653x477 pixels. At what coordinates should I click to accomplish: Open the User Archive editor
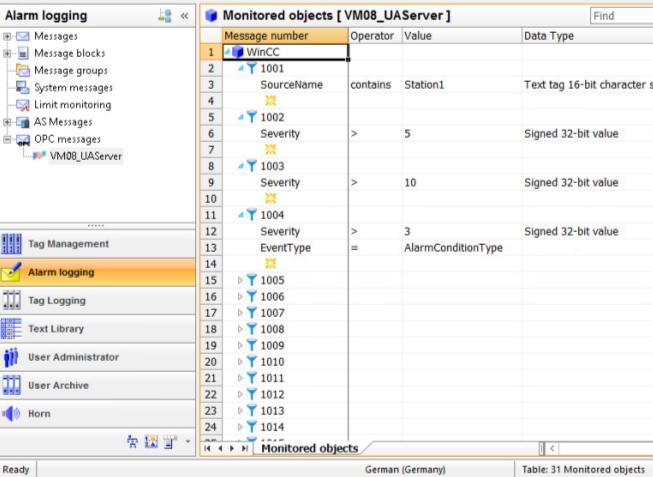click(97, 385)
